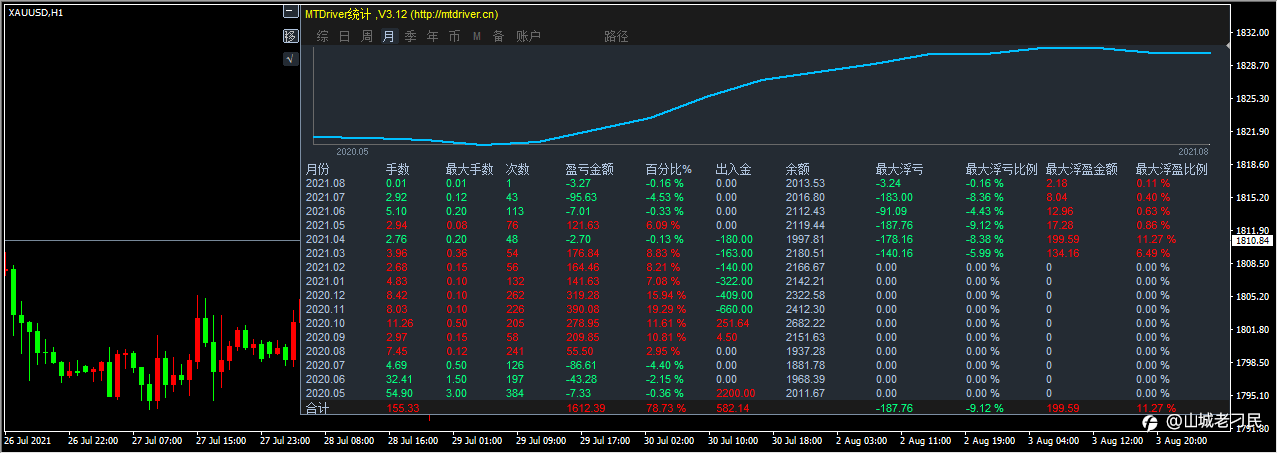This screenshot has width=1278, height=454.
Task: Select the 2021.02 month row
Action: click(x=765, y=268)
